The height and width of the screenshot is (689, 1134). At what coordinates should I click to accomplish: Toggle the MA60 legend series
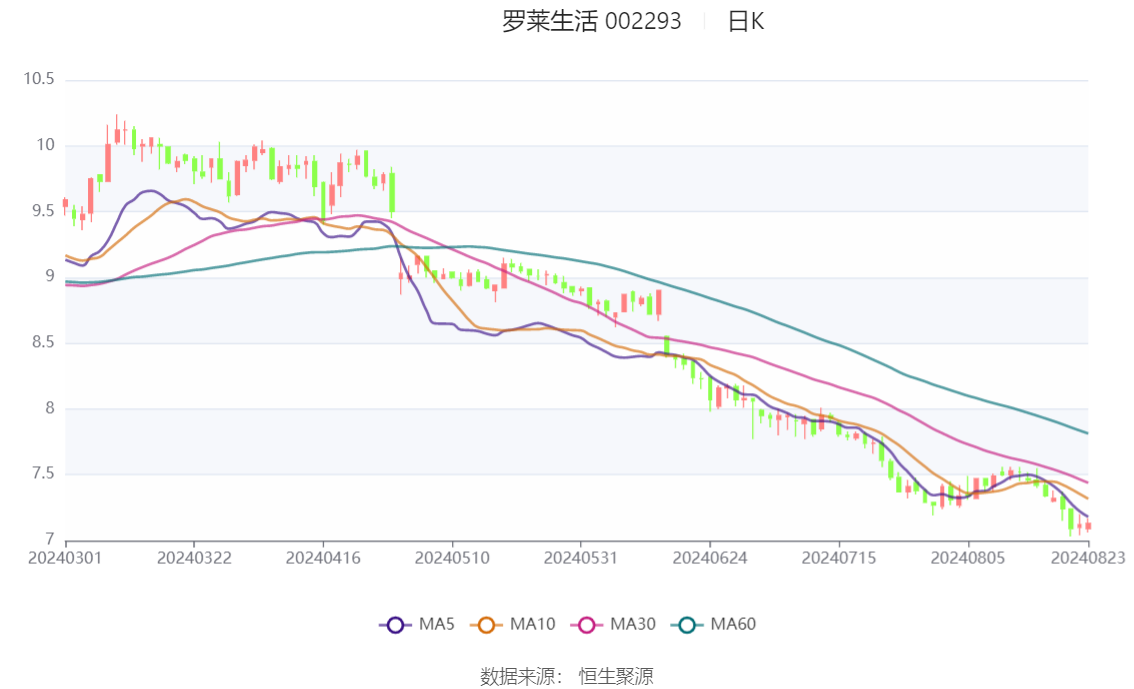pyautogui.click(x=713, y=625)
